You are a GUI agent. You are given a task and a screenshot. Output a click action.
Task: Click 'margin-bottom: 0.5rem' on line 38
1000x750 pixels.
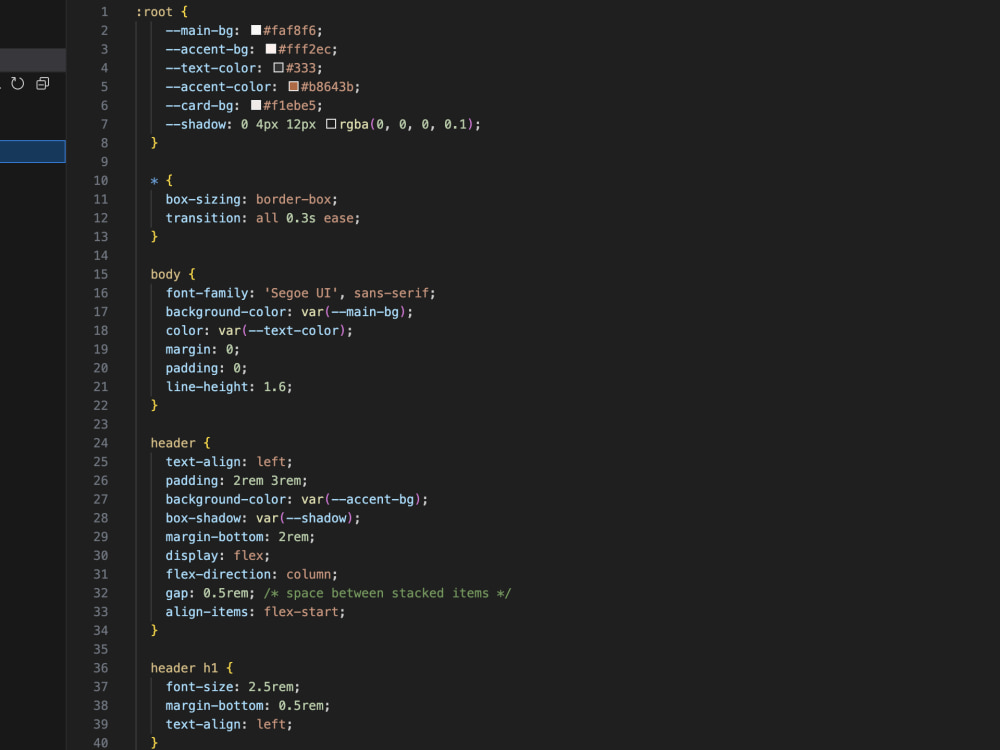coord(244,705)
